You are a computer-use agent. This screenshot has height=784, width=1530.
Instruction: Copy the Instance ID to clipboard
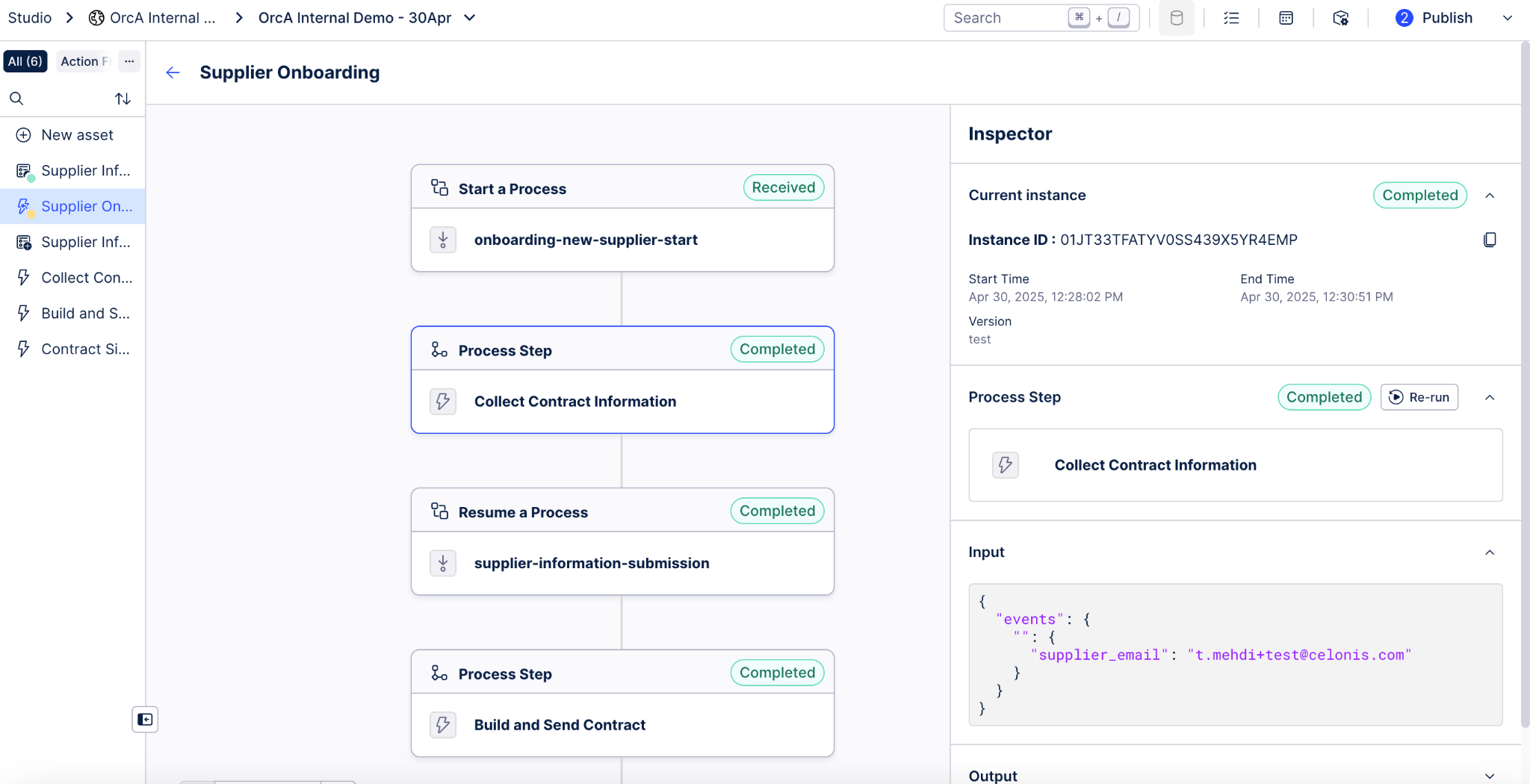[1490, 240]
